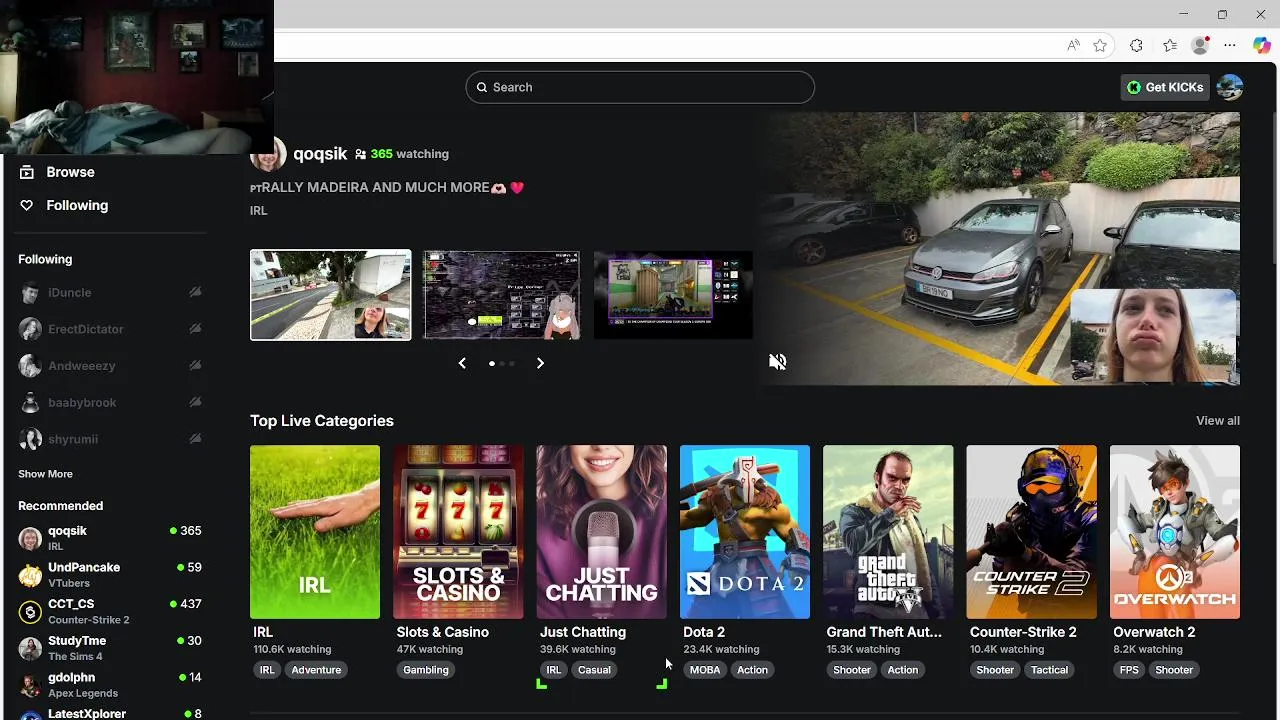
Task: Open the IRL category card
Action: tap(315, 532)
